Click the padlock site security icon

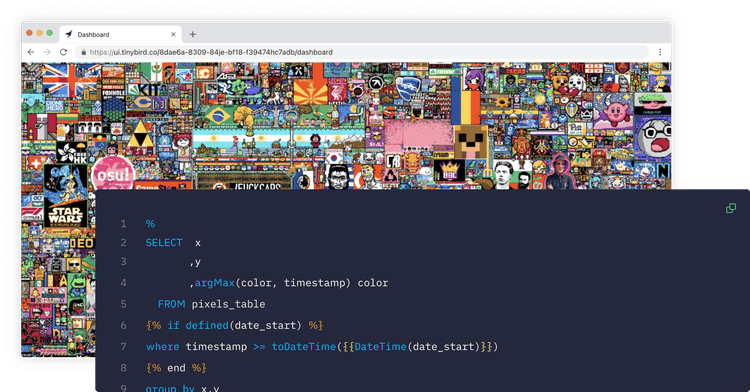[84, 52]
